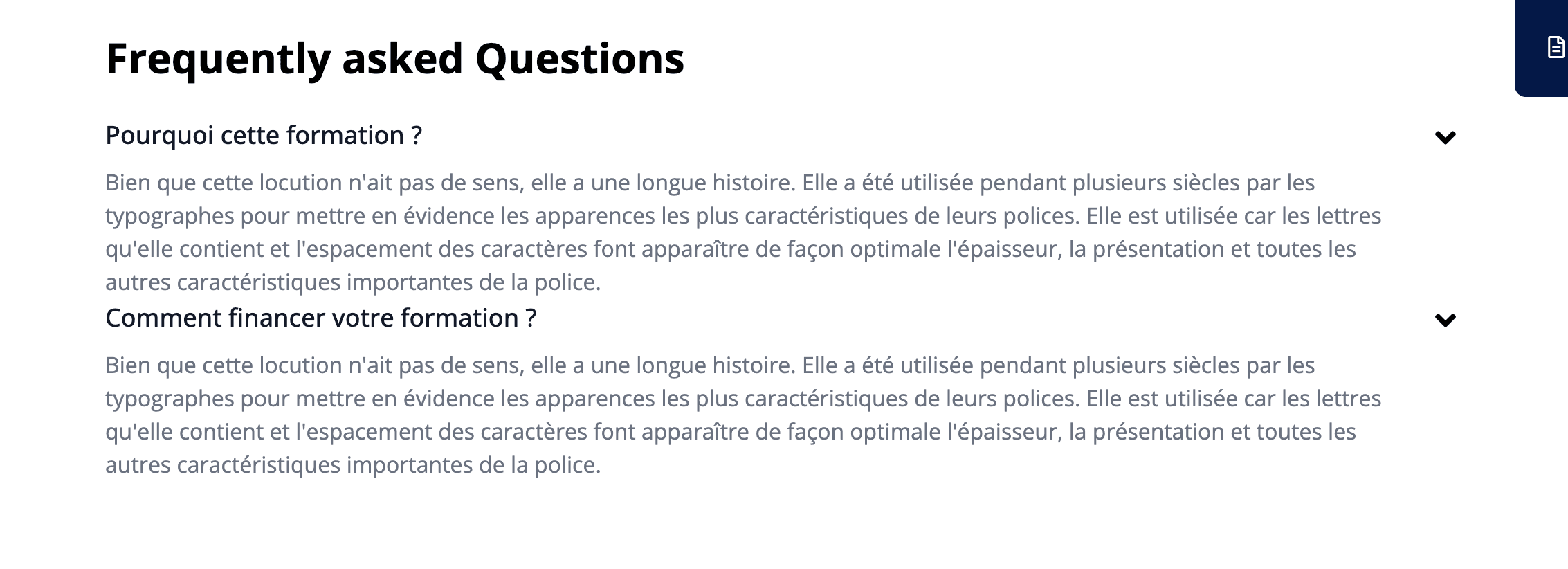Viewport: 1568px width, 569px height.
Task: Select the question 'Comment financer votre formation ?'
Action: tap(320, 318)
